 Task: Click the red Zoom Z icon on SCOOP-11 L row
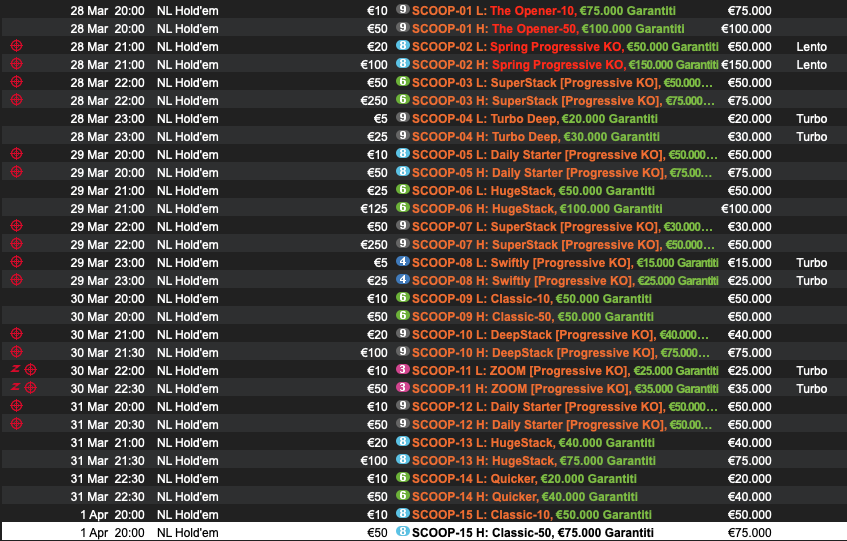(x=15, y=369)
